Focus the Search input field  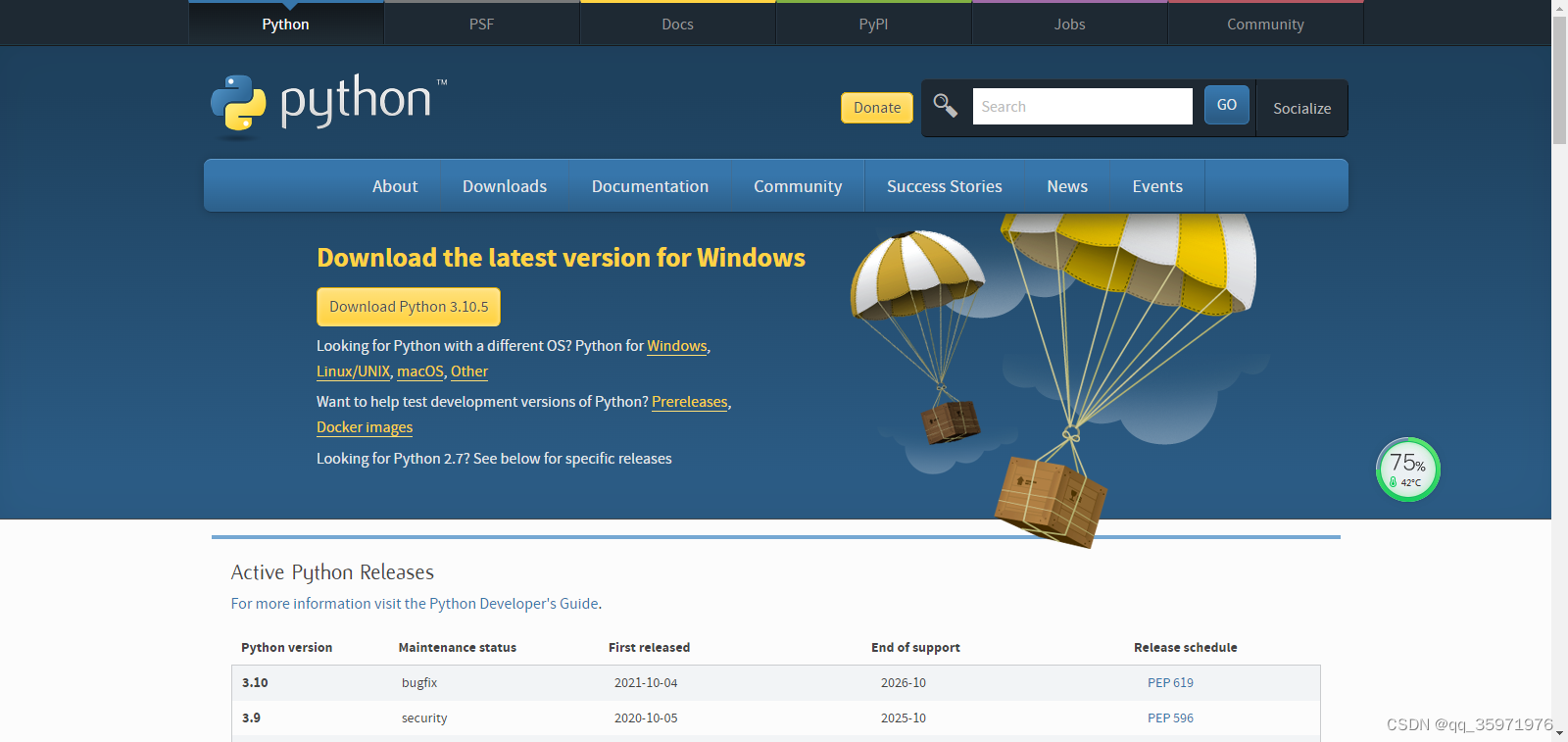[x=1082, y=106]
